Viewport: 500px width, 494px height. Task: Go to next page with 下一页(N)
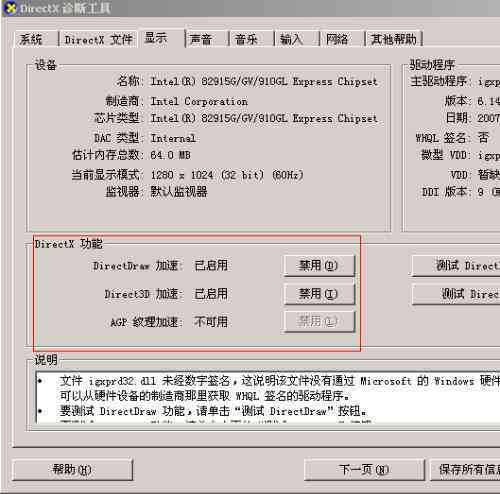pyautogui.click(x=364, y=469)
